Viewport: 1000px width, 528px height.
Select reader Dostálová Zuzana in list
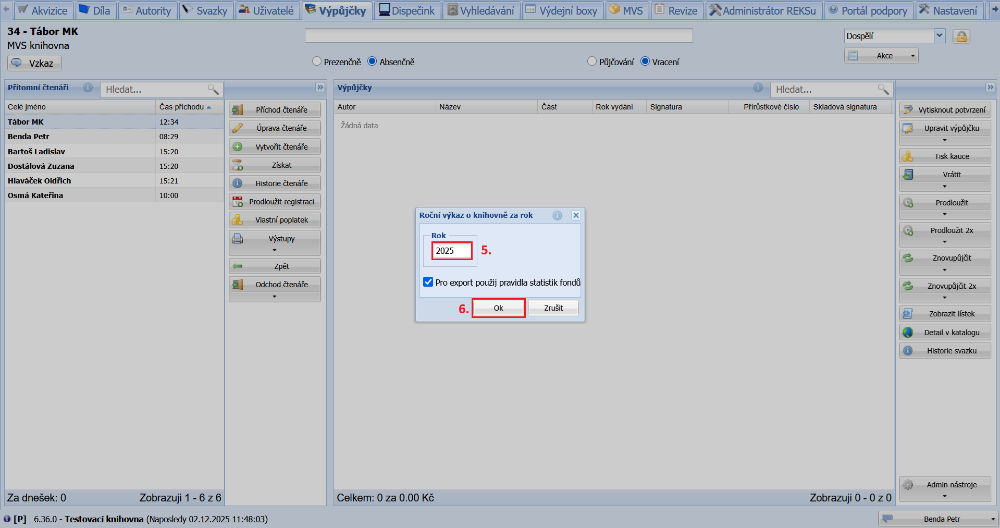click(42, 166)
